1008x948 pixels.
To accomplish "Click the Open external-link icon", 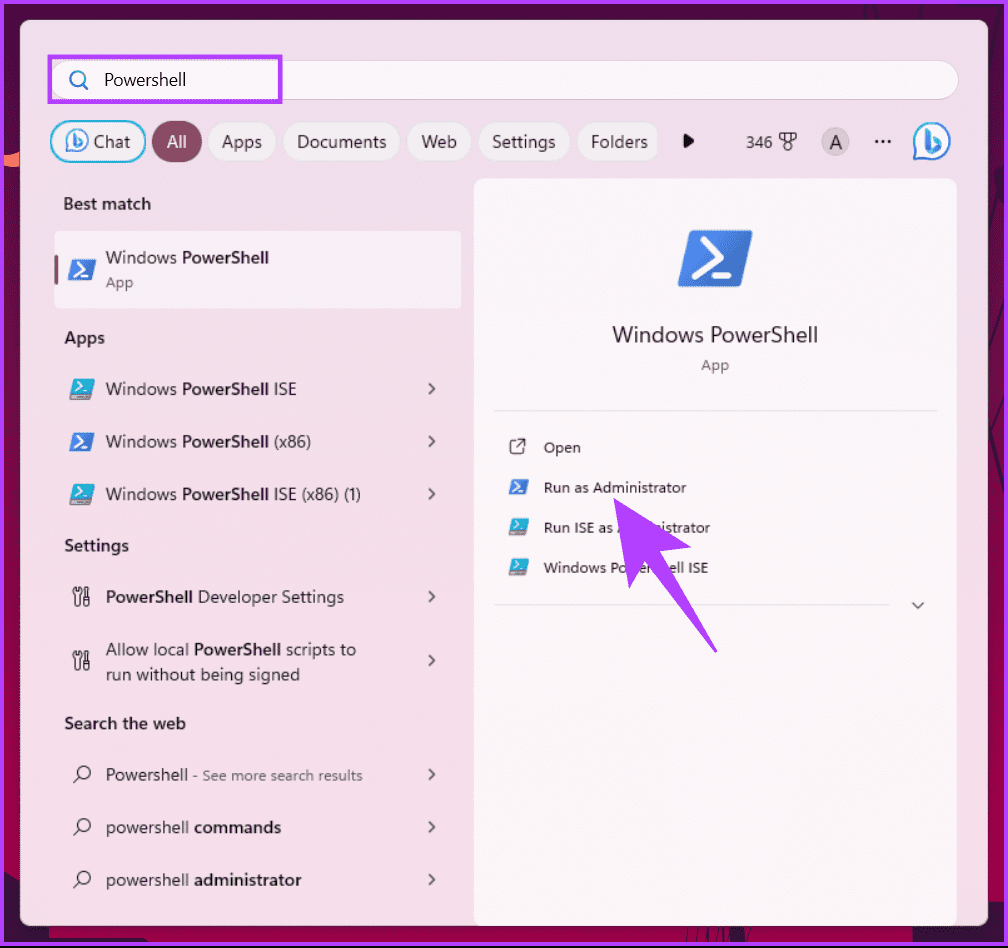I will pos(518,447).
